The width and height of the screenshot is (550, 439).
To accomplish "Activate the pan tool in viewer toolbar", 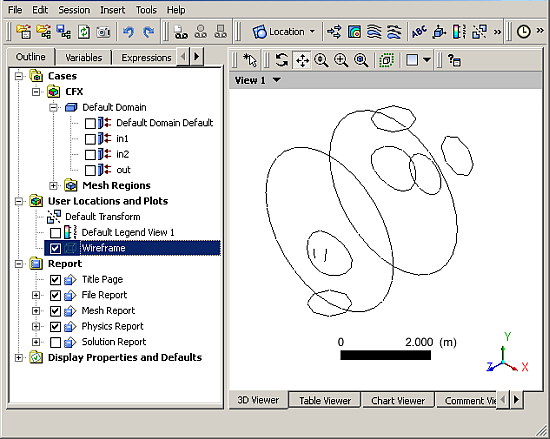I will (x=302, y=60).
